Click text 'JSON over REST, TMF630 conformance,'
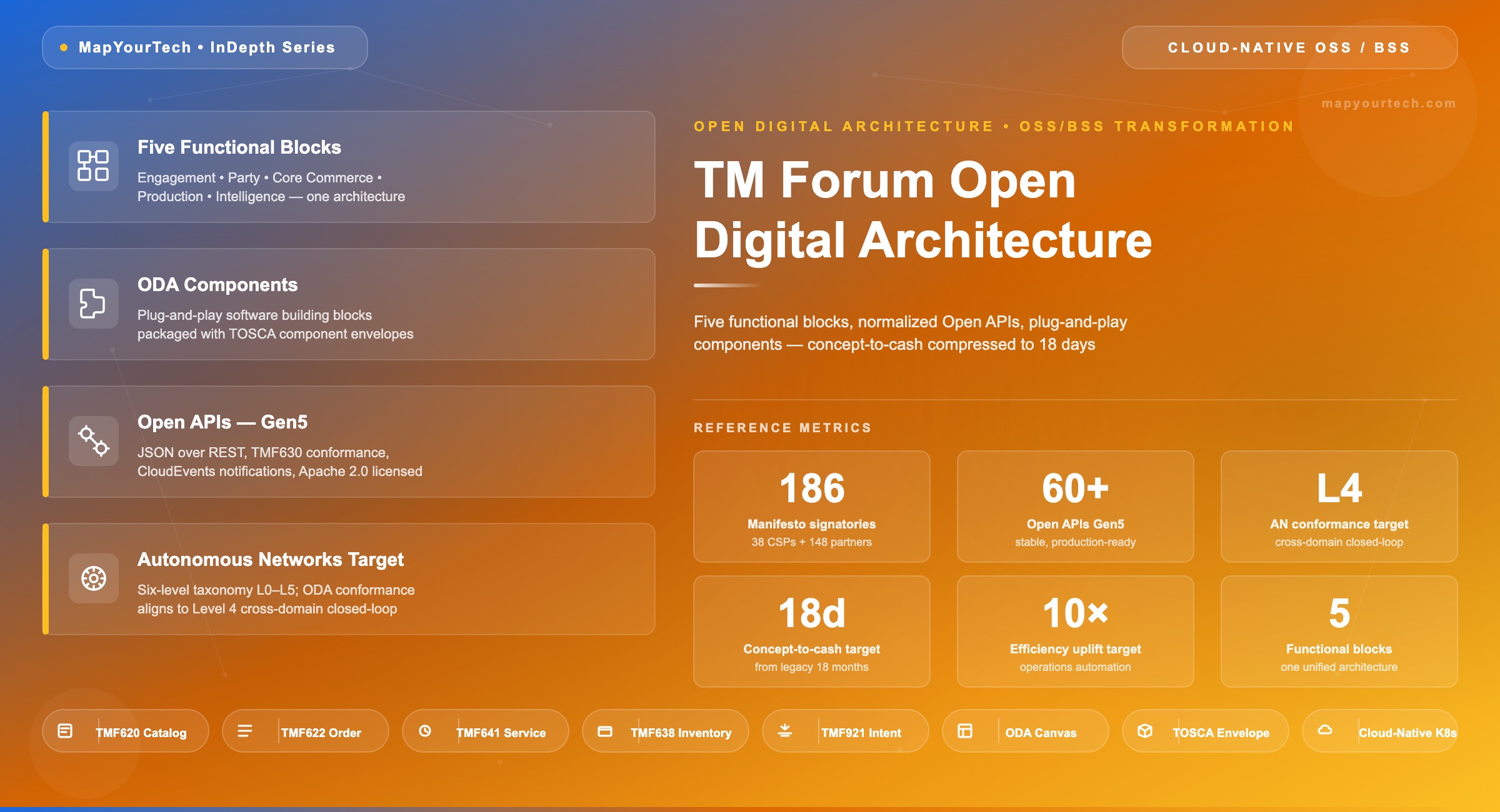 (263, 453)
